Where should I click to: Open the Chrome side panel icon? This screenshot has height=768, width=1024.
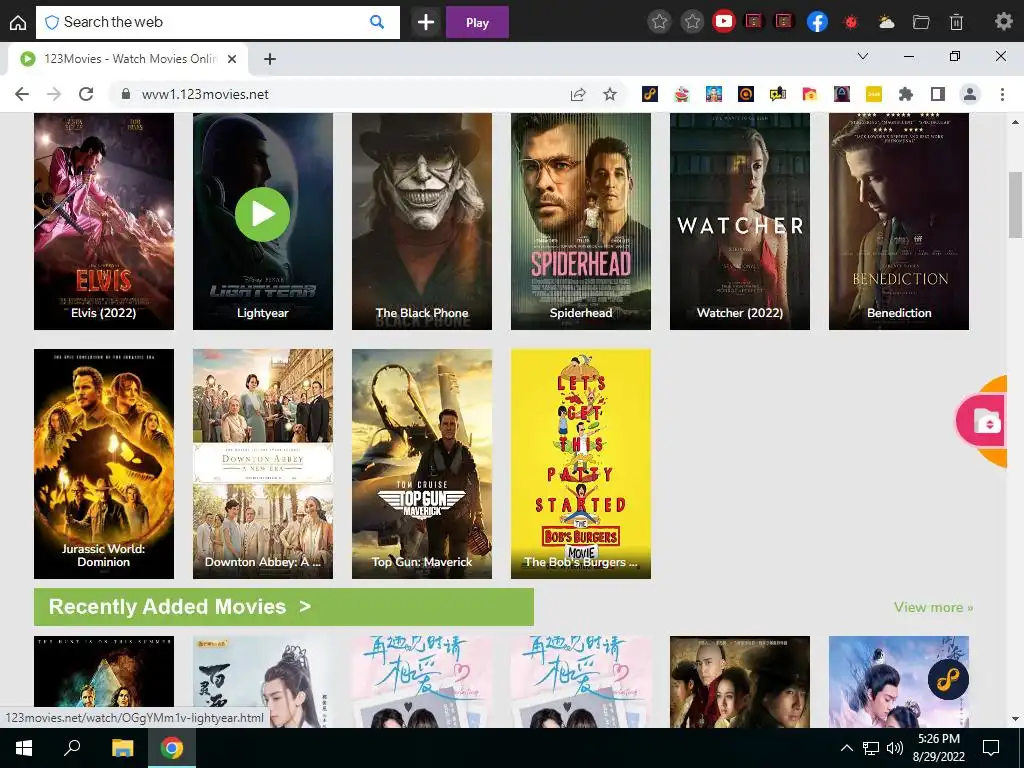938,95
